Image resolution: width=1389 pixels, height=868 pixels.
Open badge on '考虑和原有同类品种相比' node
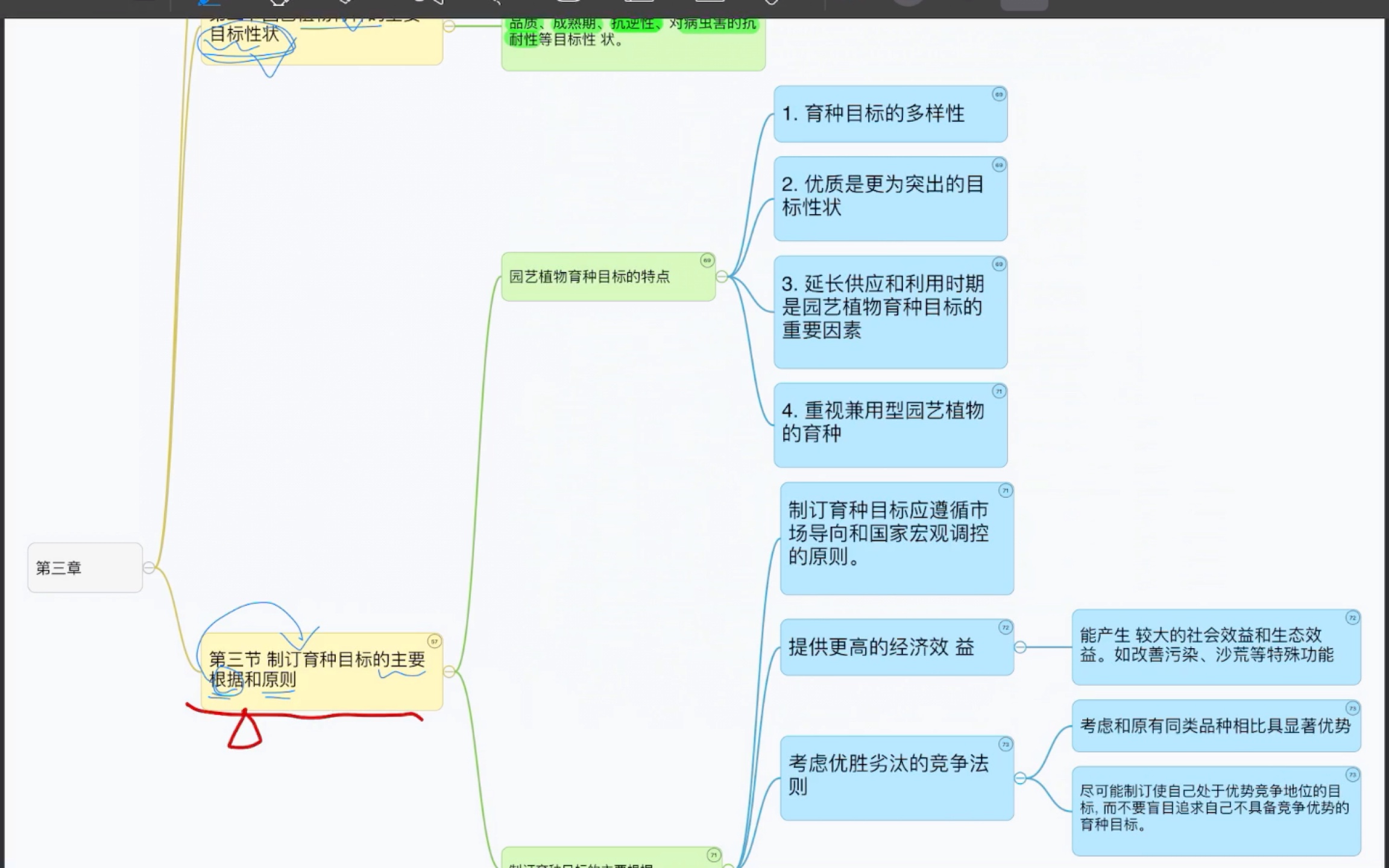(1353, 708)
